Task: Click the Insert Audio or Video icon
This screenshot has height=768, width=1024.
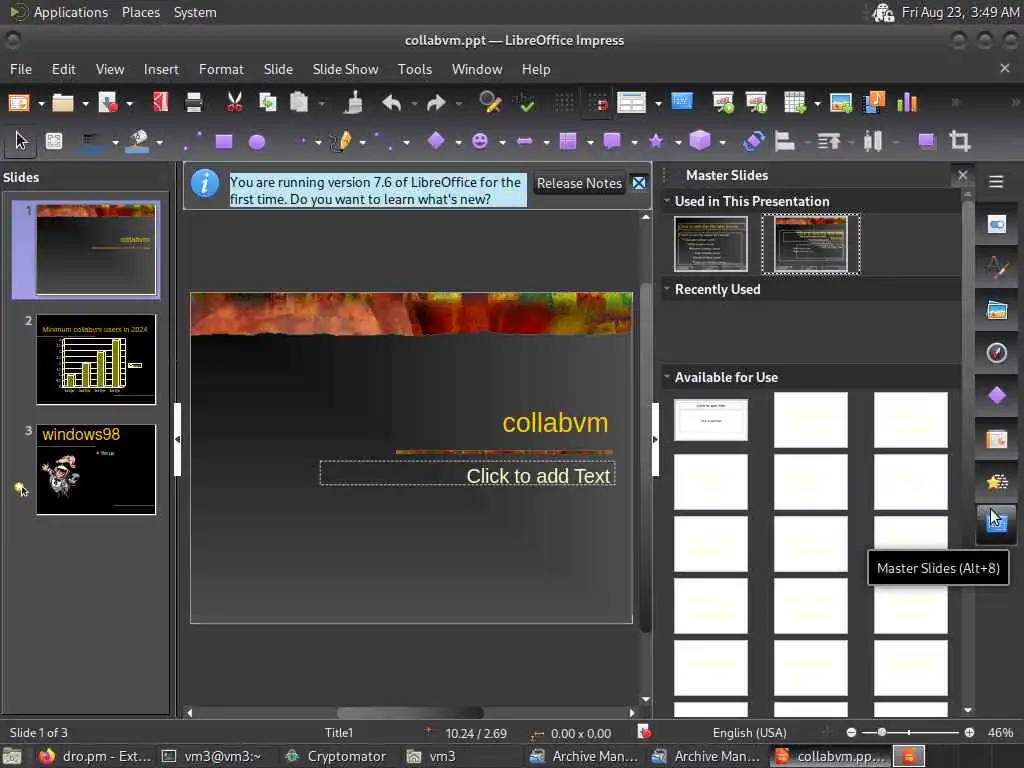Action: coord(874,103)
